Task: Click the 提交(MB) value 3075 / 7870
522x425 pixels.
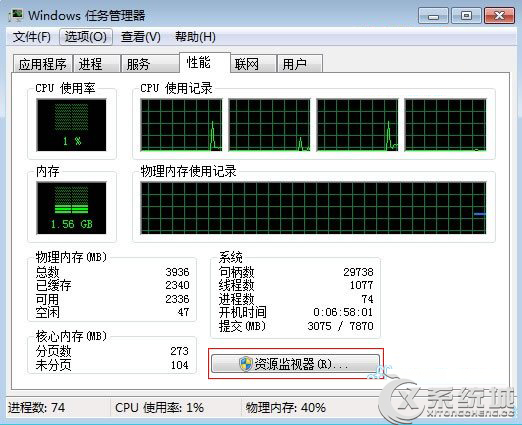Action: [340, 326]
